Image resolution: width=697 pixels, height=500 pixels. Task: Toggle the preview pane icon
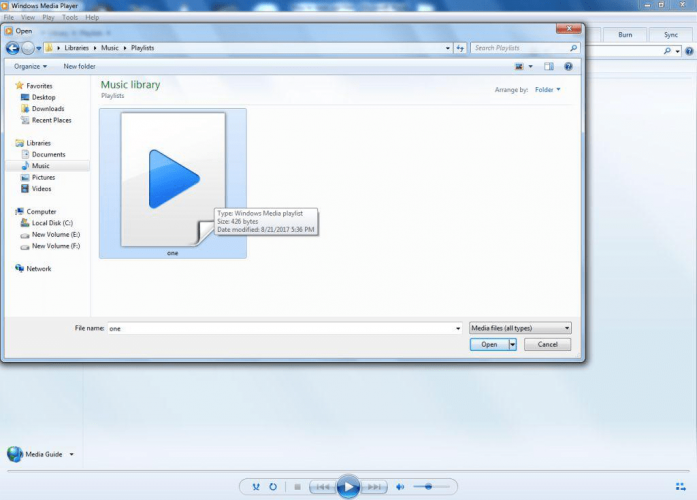[x=549, y=67]
